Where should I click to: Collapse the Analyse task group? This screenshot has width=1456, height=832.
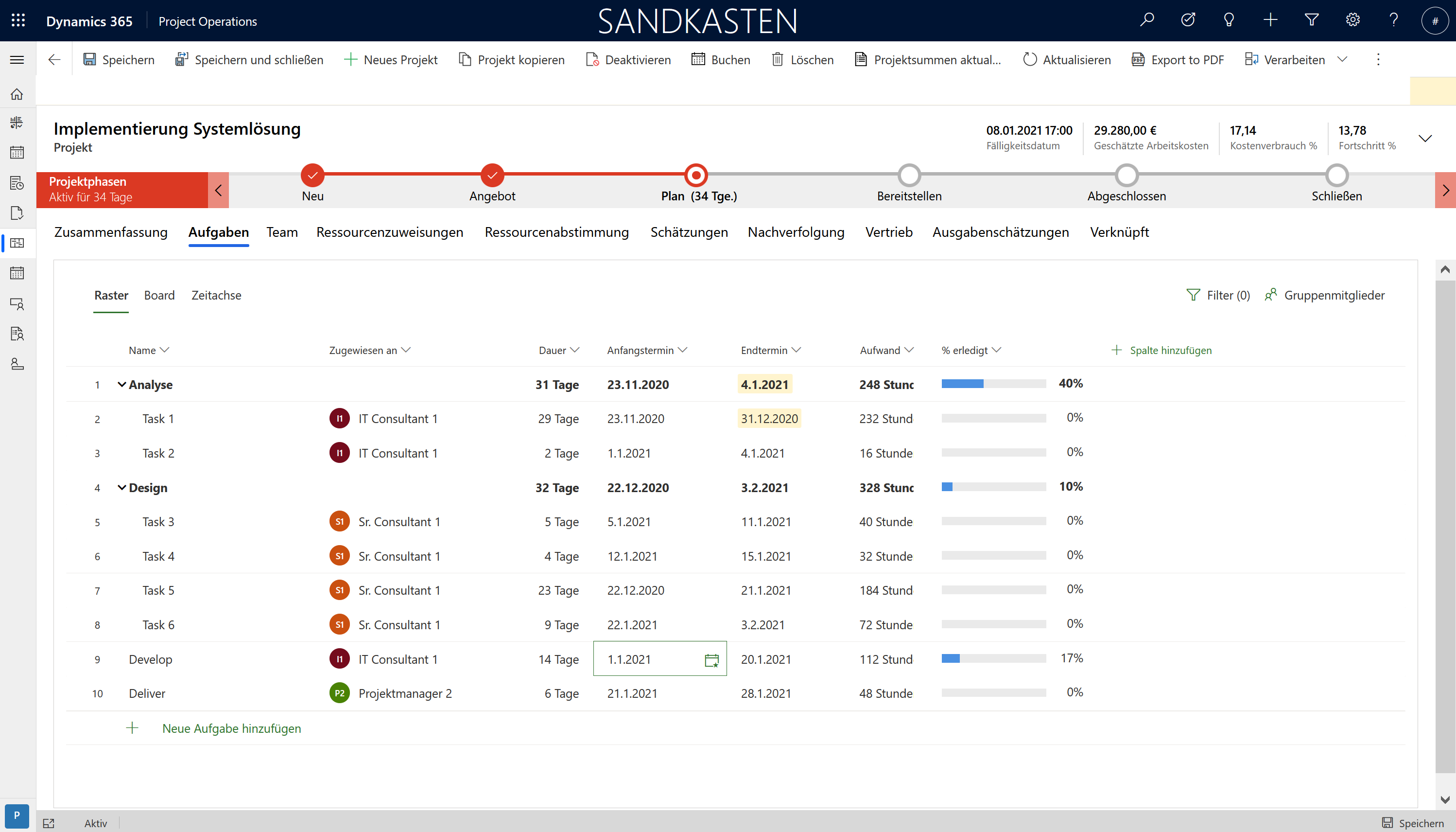[x=121, y=385]
